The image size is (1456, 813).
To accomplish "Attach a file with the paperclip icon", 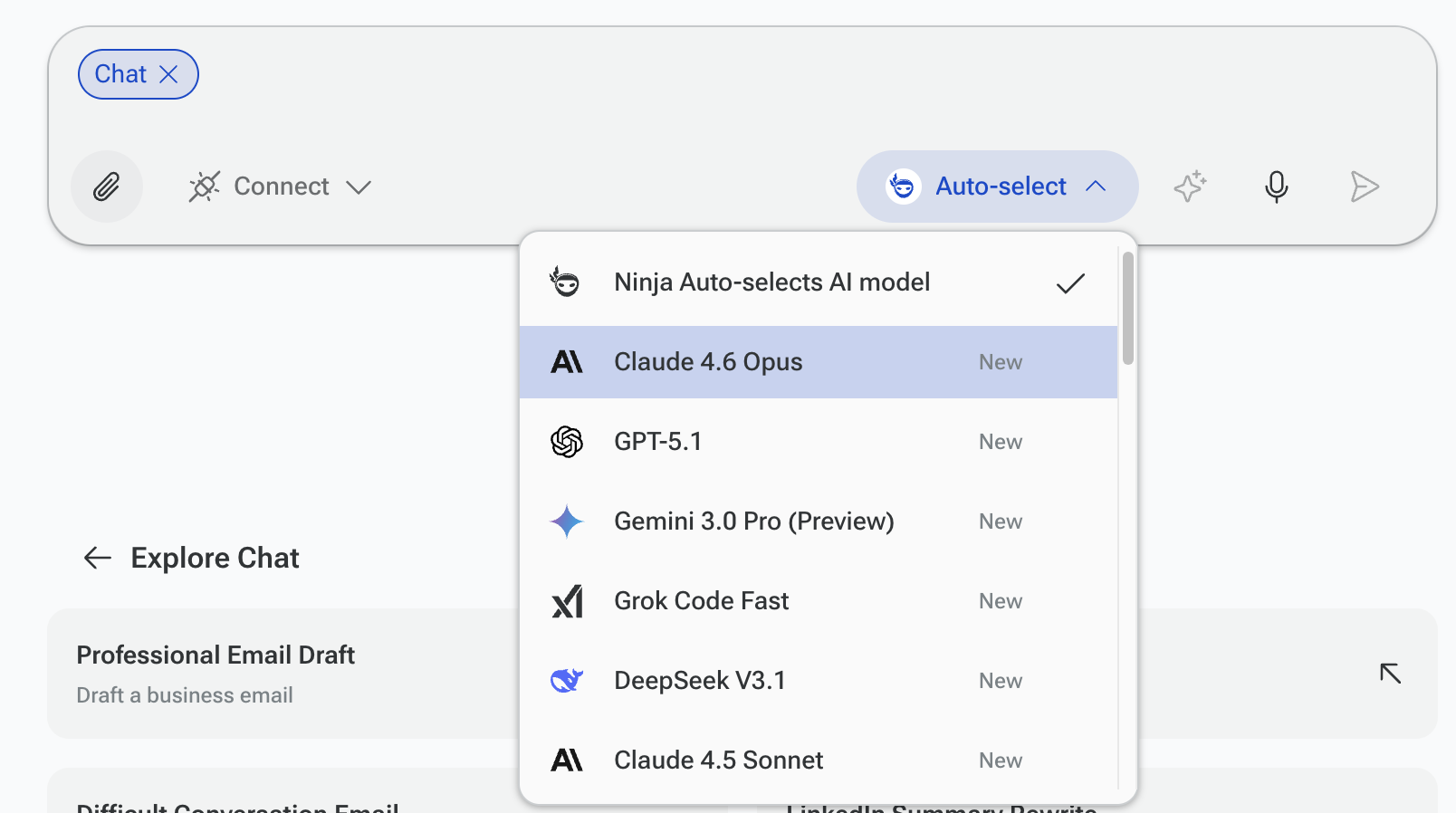I will pyautogui.click(x=107, y=187).
